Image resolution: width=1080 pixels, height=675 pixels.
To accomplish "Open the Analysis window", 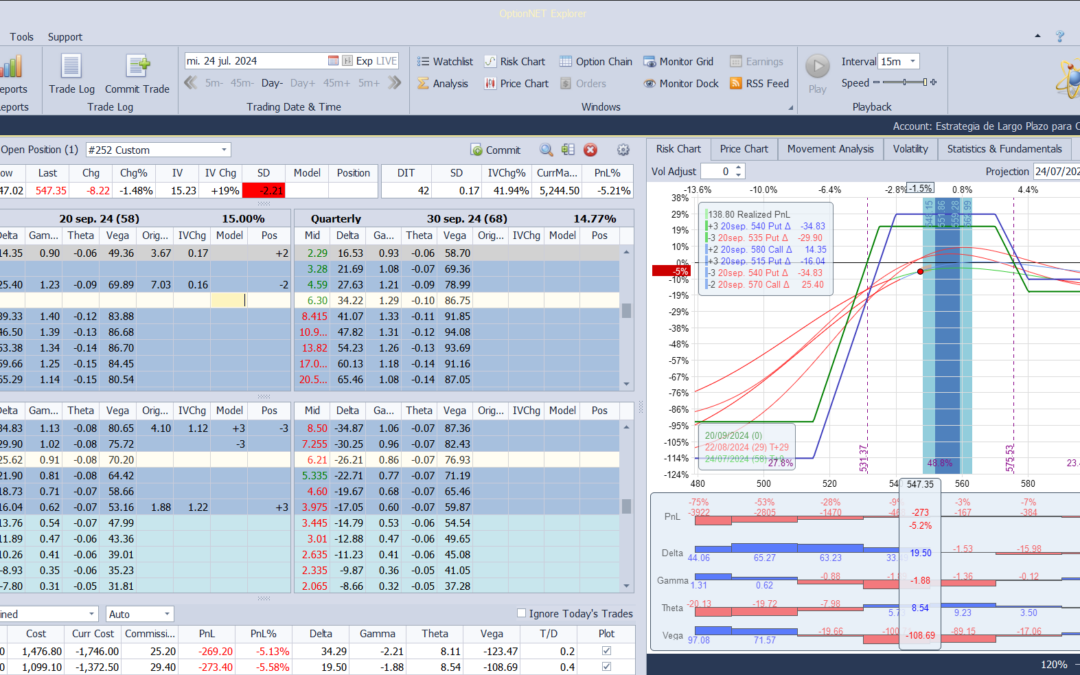I will (443, 83).
